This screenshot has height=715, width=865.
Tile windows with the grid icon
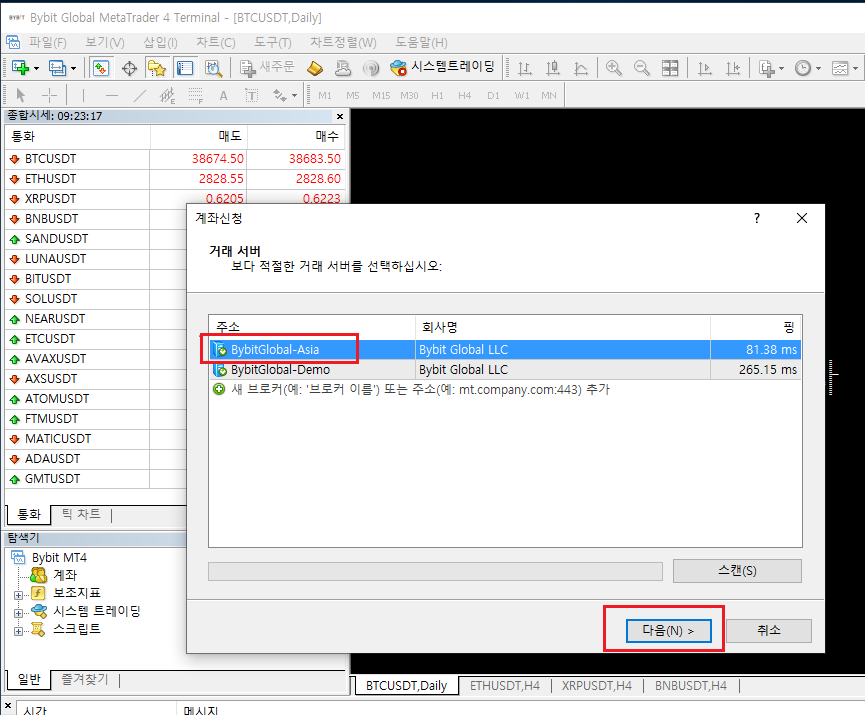click(x=670, y=68)
